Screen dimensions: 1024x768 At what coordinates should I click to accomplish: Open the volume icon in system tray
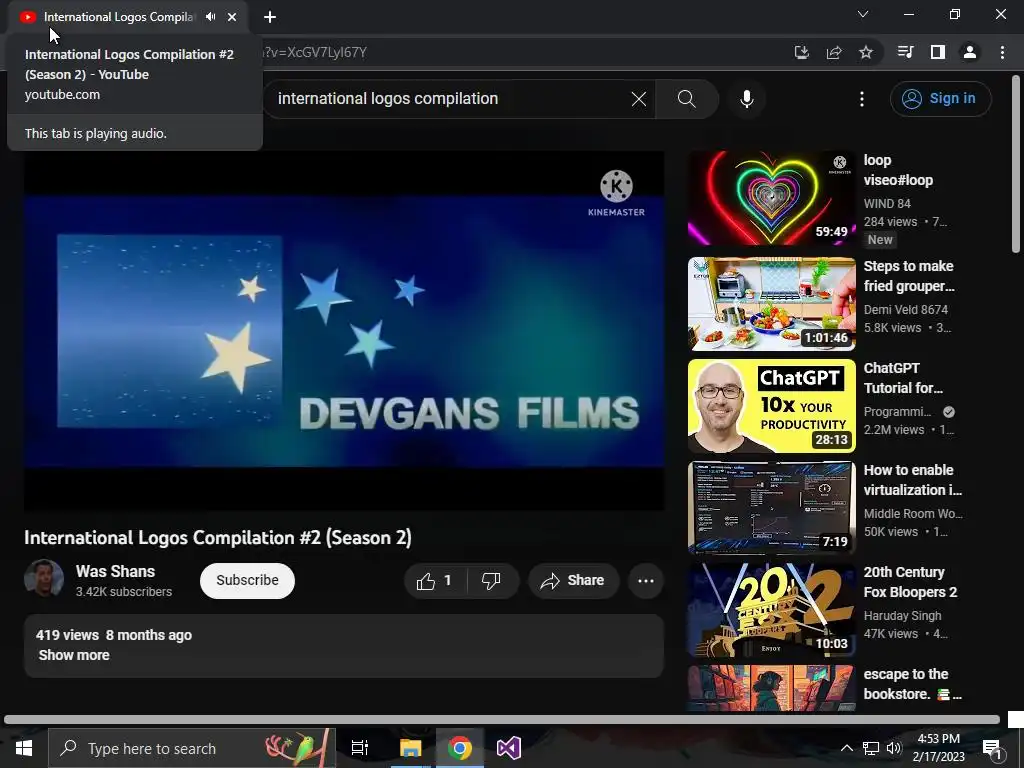[x=894, y=748]
